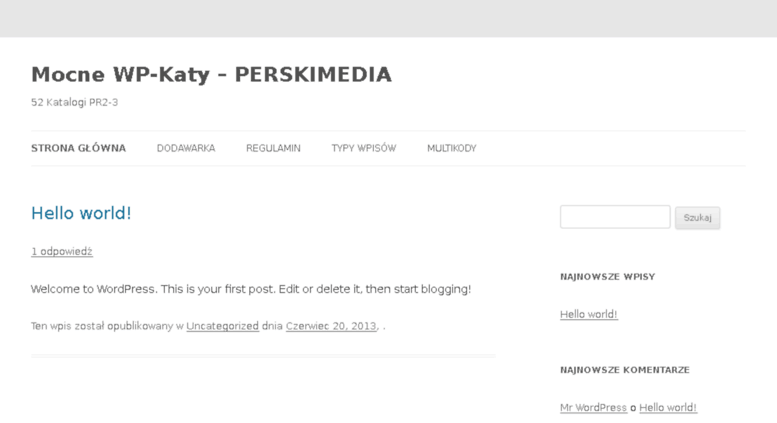777x423 pixels.
Task: View the 1 odpowiedź comments link
Action: click(x=61, y=252)
